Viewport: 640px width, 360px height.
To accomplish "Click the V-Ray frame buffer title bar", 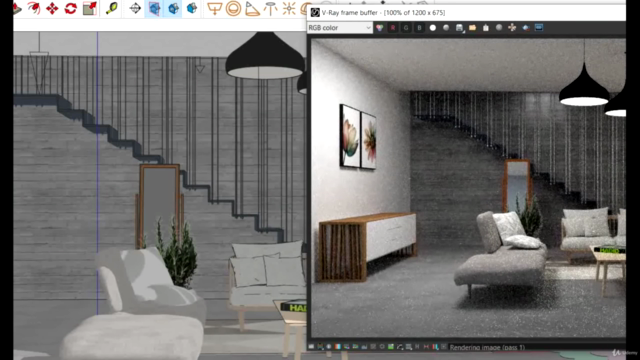I will tap(466, 13).
